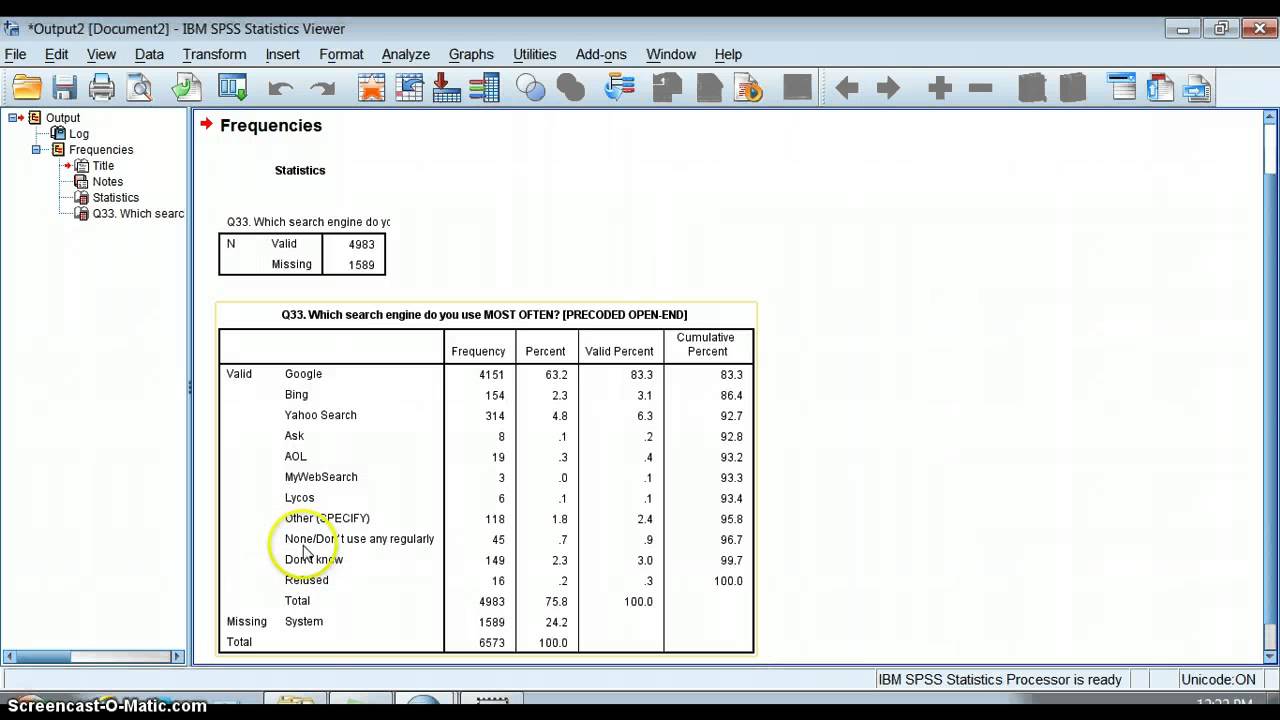Image resolution: width=1280 pixels, height=720 pixels.
Task: Collapse the Frequencies tree node
Action: 37,150
